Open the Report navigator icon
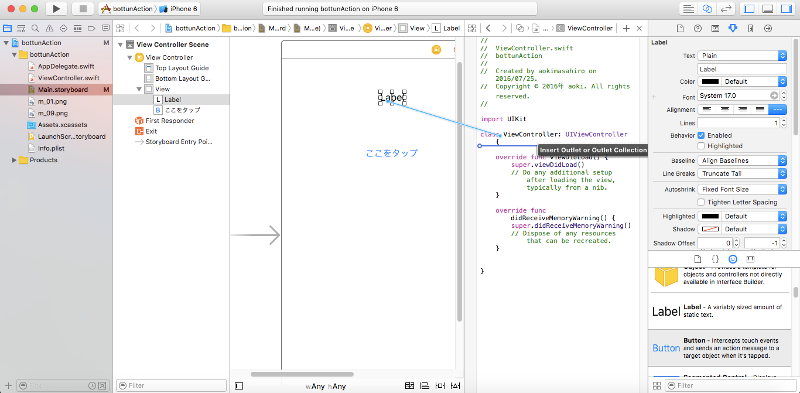Screen dimensions: 800x393 point(105,28)
